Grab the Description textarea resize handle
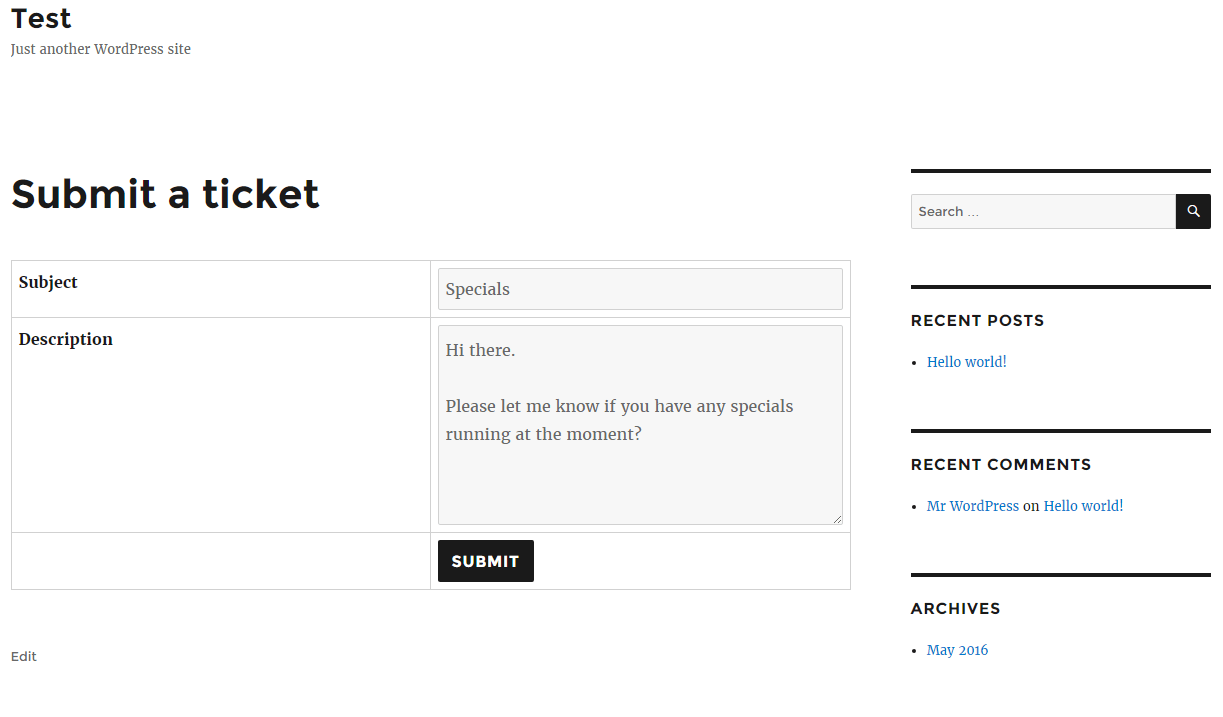Viewport: 1223px width, 717px height. 837,519
